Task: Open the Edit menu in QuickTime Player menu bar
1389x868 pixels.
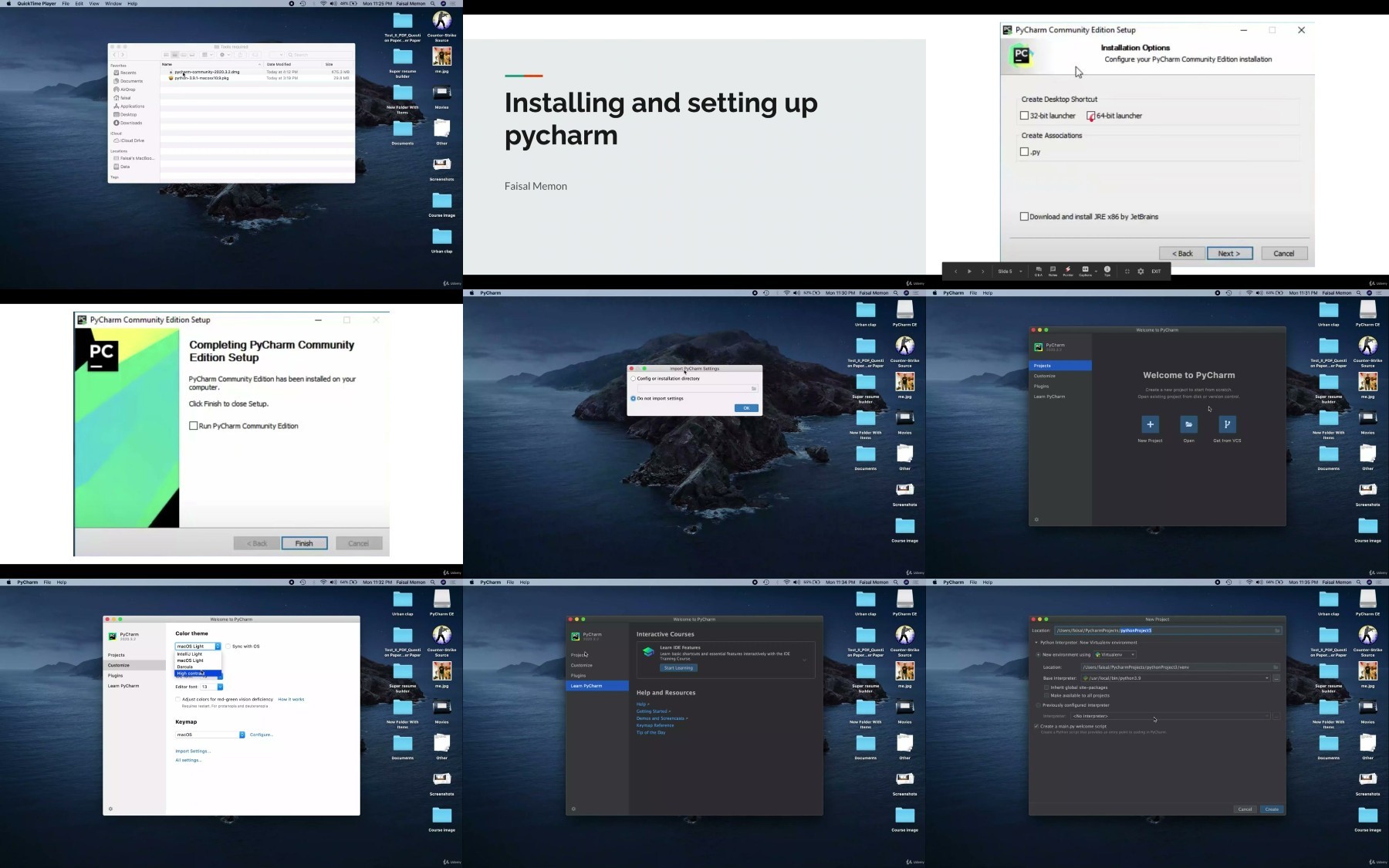Action: [x=79, y=4]
